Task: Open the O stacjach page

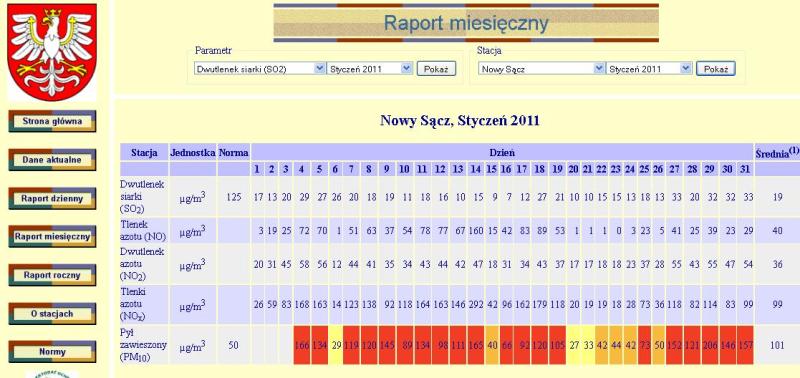Action: [x=52, y=314]
